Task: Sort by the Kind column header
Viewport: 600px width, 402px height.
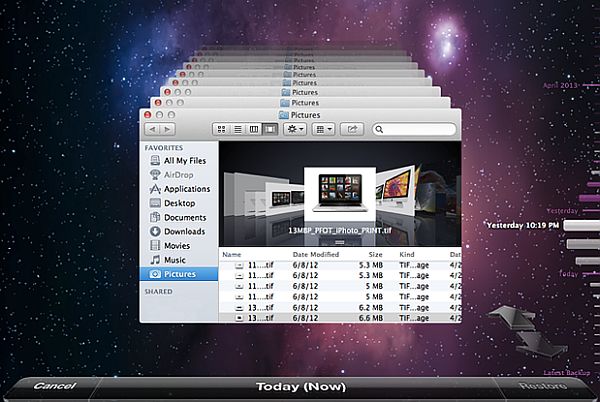Action: coord(407,254)
